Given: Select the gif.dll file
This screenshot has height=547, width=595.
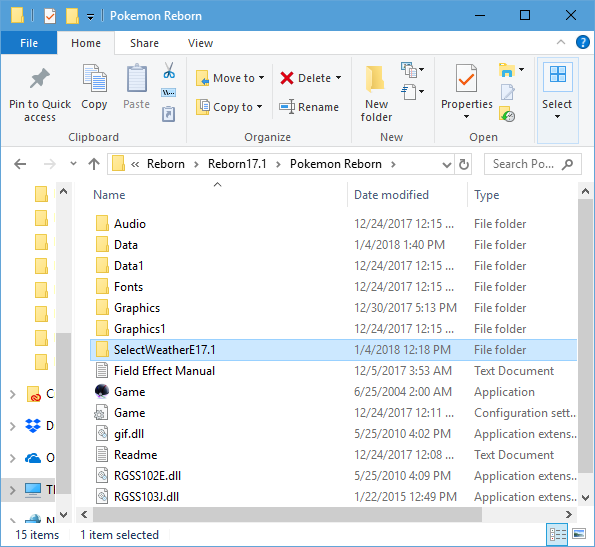Looking at the screenshot, I should point(334,434).
